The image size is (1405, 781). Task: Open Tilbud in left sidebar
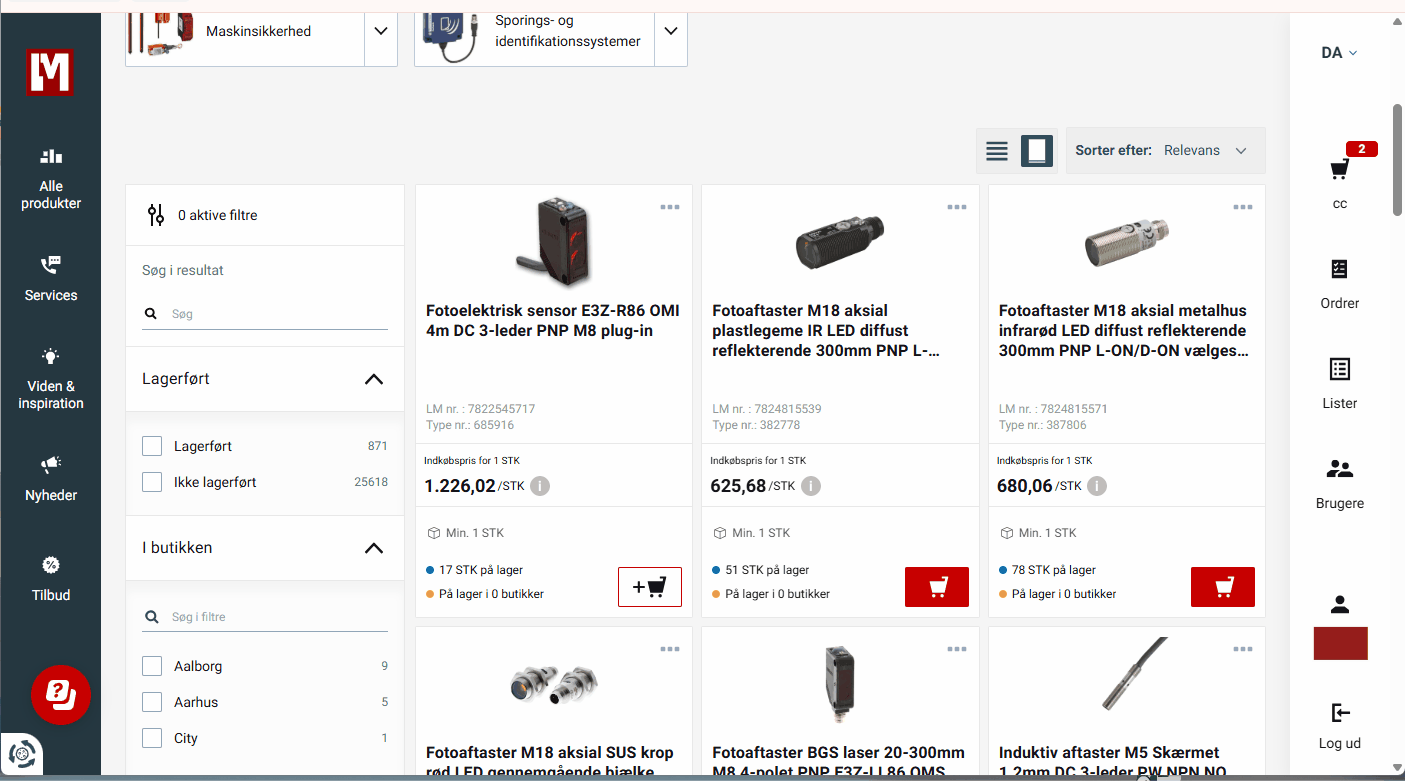[x=51, y=579]
